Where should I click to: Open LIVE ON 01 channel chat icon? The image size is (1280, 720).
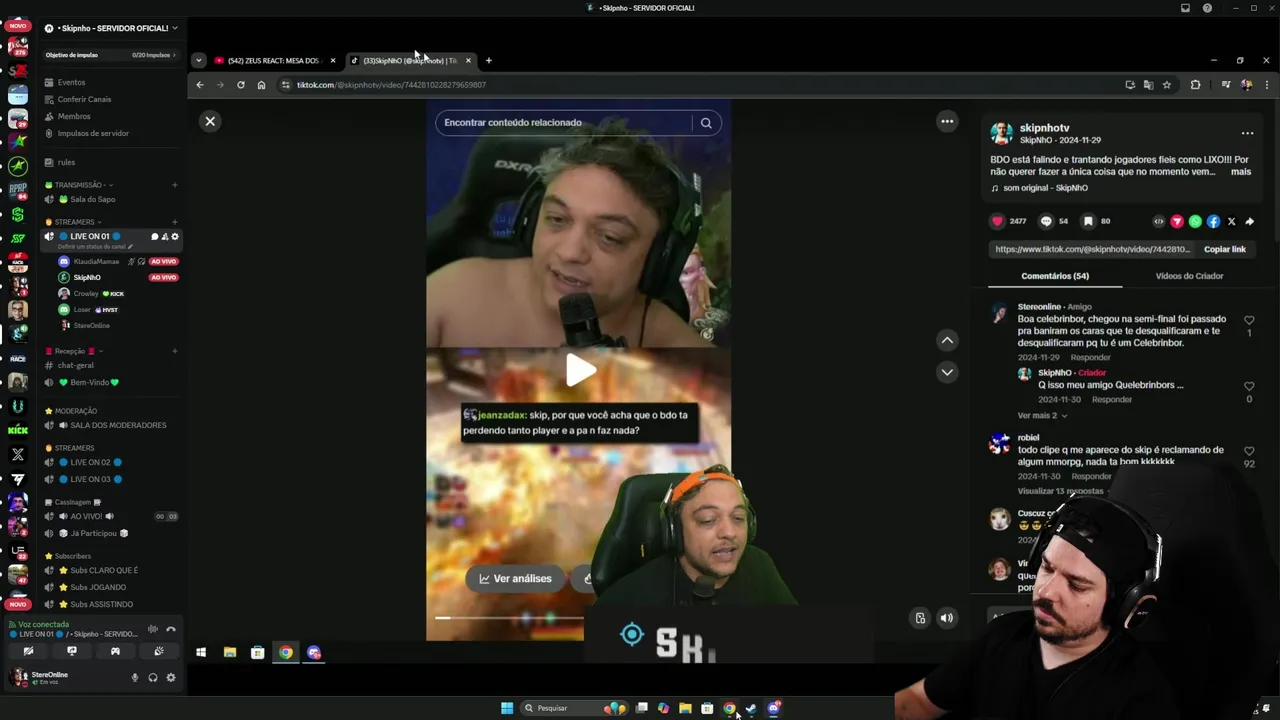pyautogui.click(x=154, y=237)
